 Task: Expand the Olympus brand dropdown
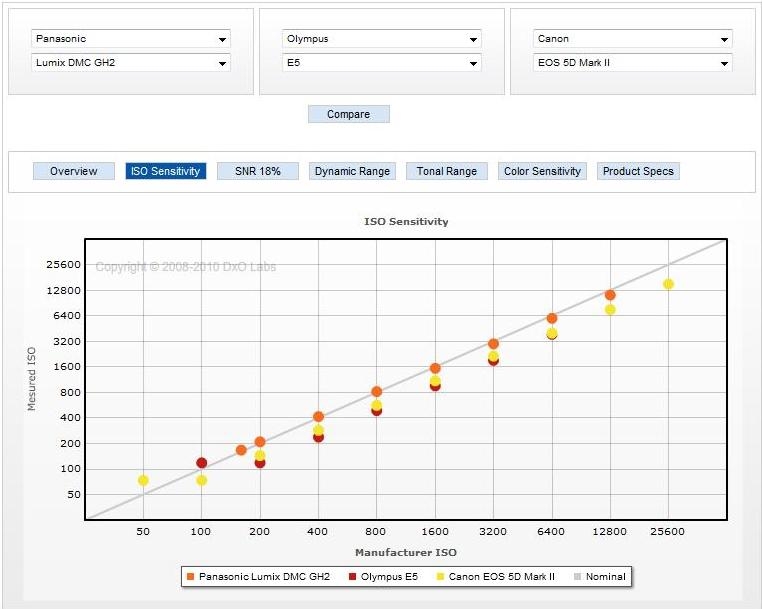pyautogui.click(x=382, y=39)
